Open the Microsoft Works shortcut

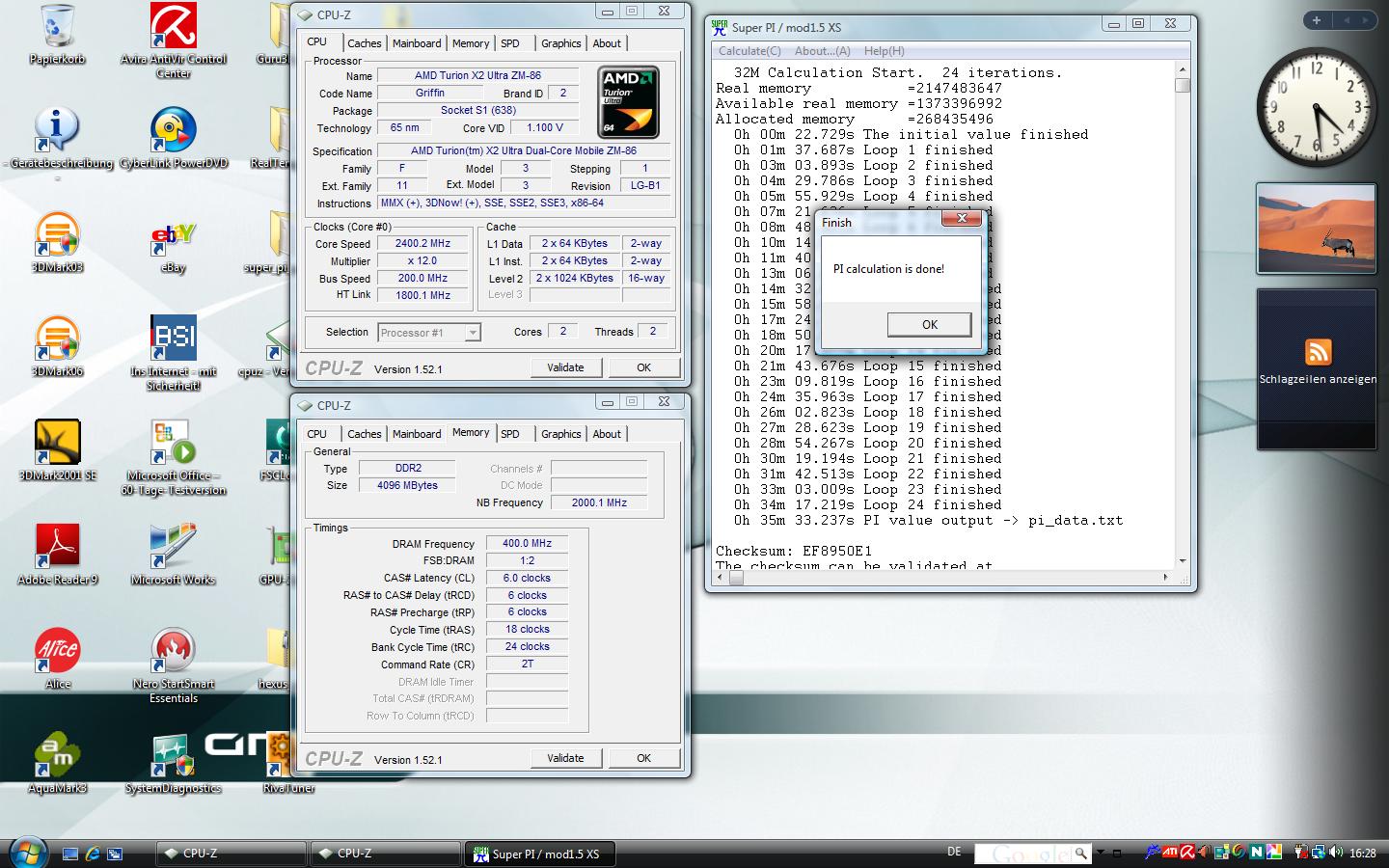click(x=174, y=556)
